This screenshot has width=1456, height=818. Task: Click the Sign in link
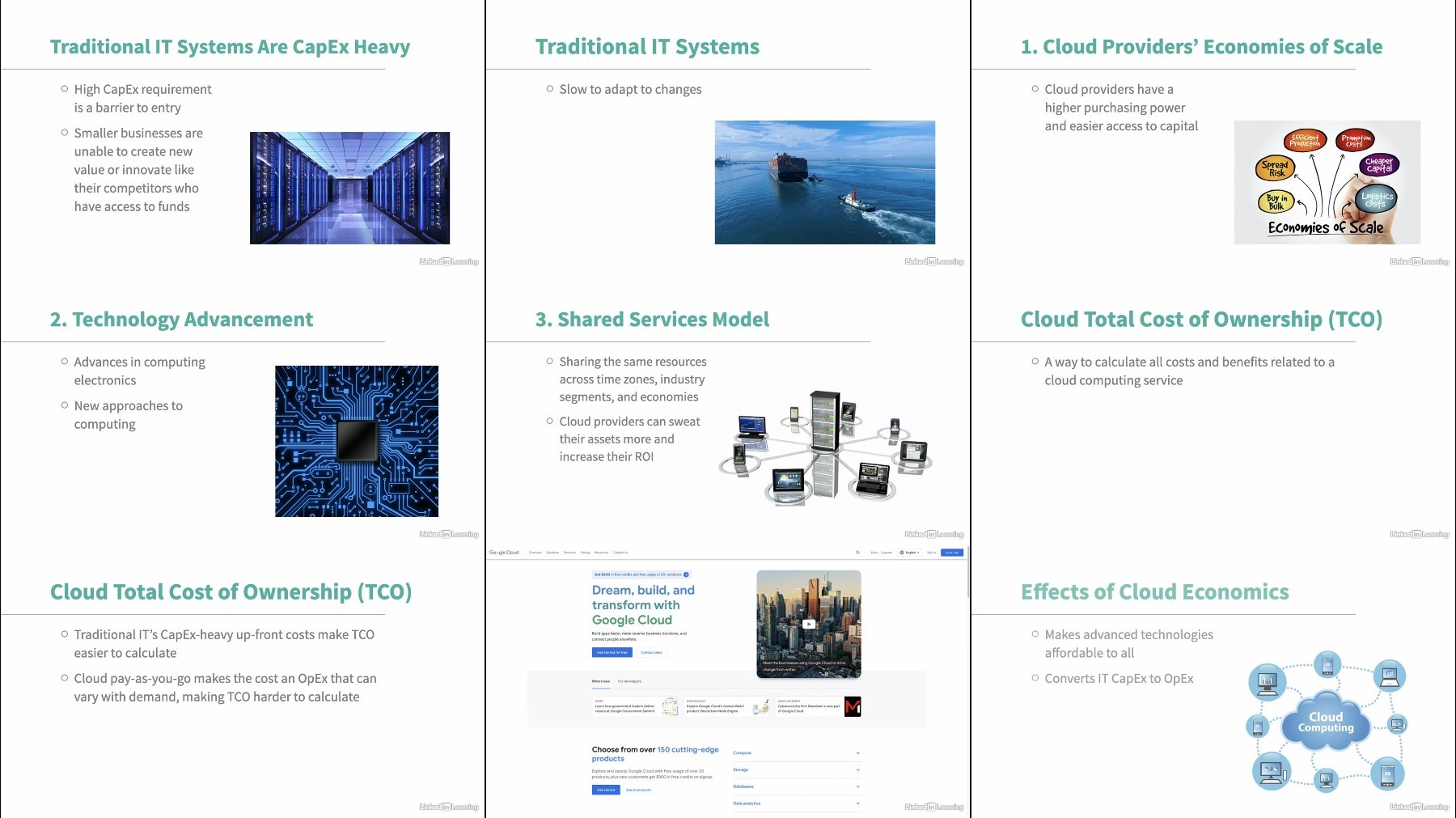[931, 553]
